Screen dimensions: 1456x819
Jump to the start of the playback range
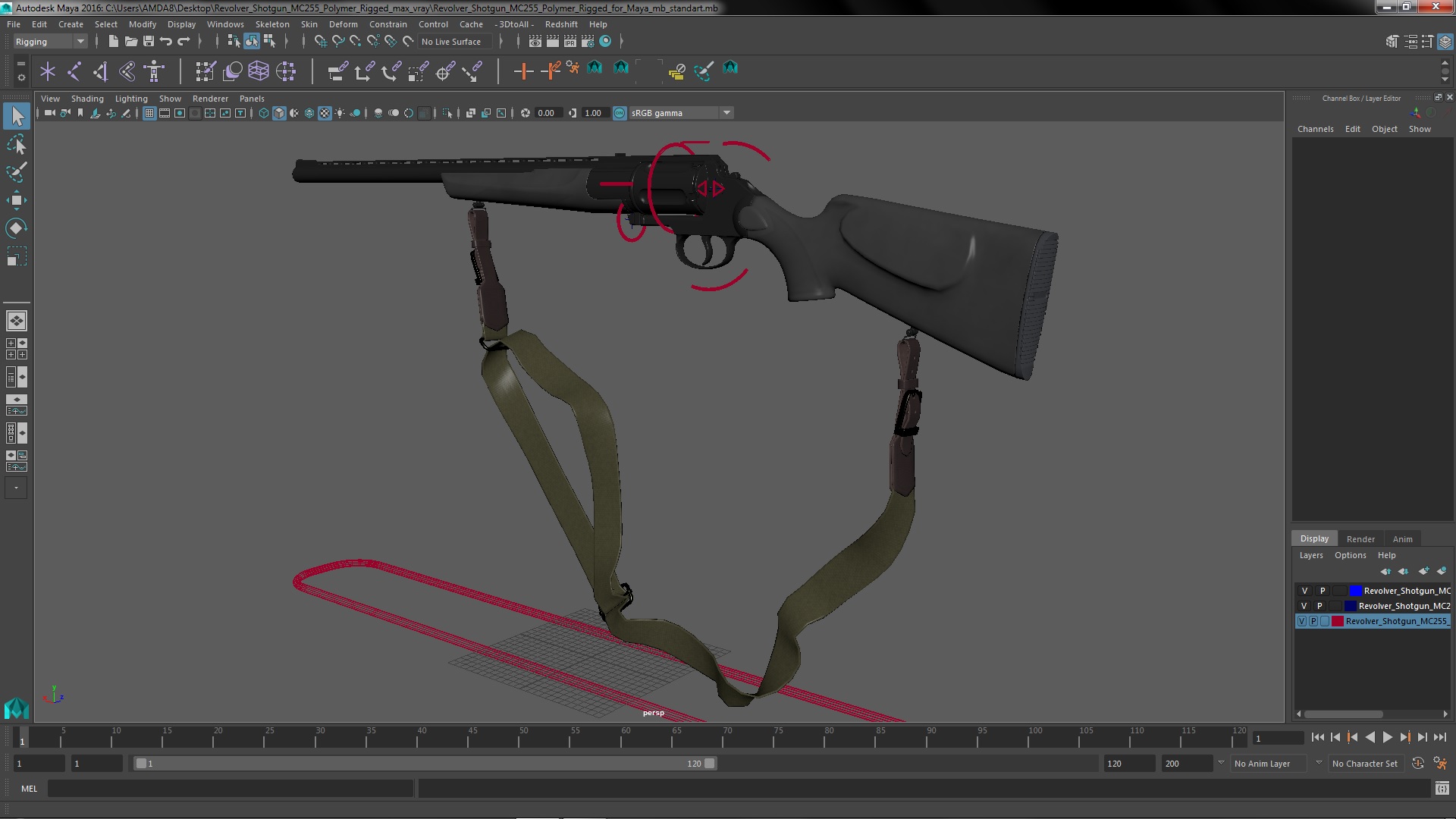pyautogui.click(x=1317, y=737)
